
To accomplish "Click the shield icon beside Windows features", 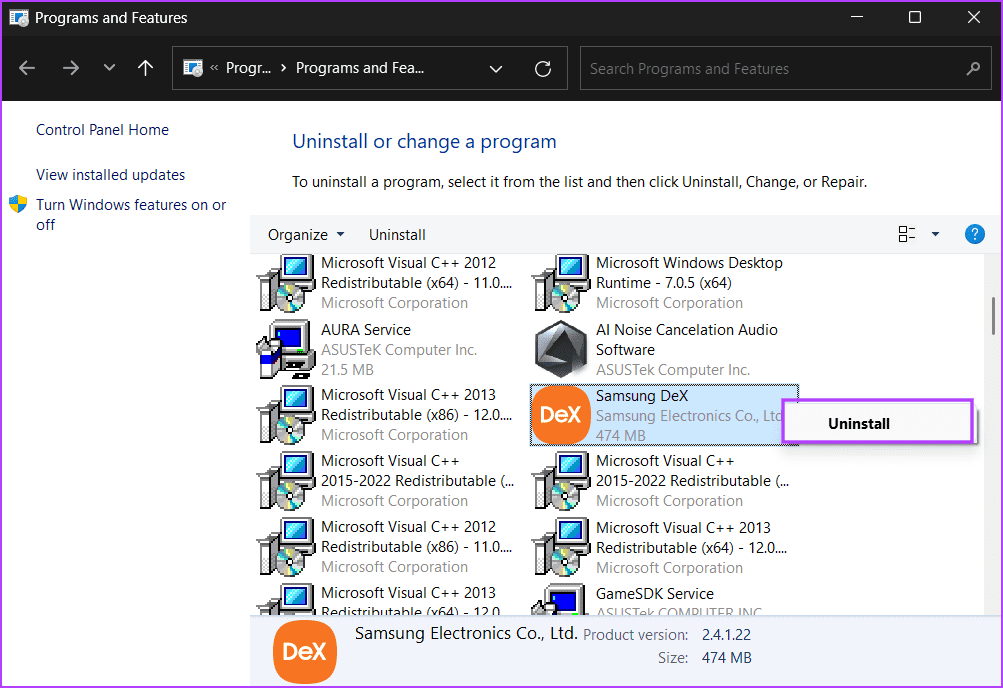I will pyautogui.click(x=18, y=205).
